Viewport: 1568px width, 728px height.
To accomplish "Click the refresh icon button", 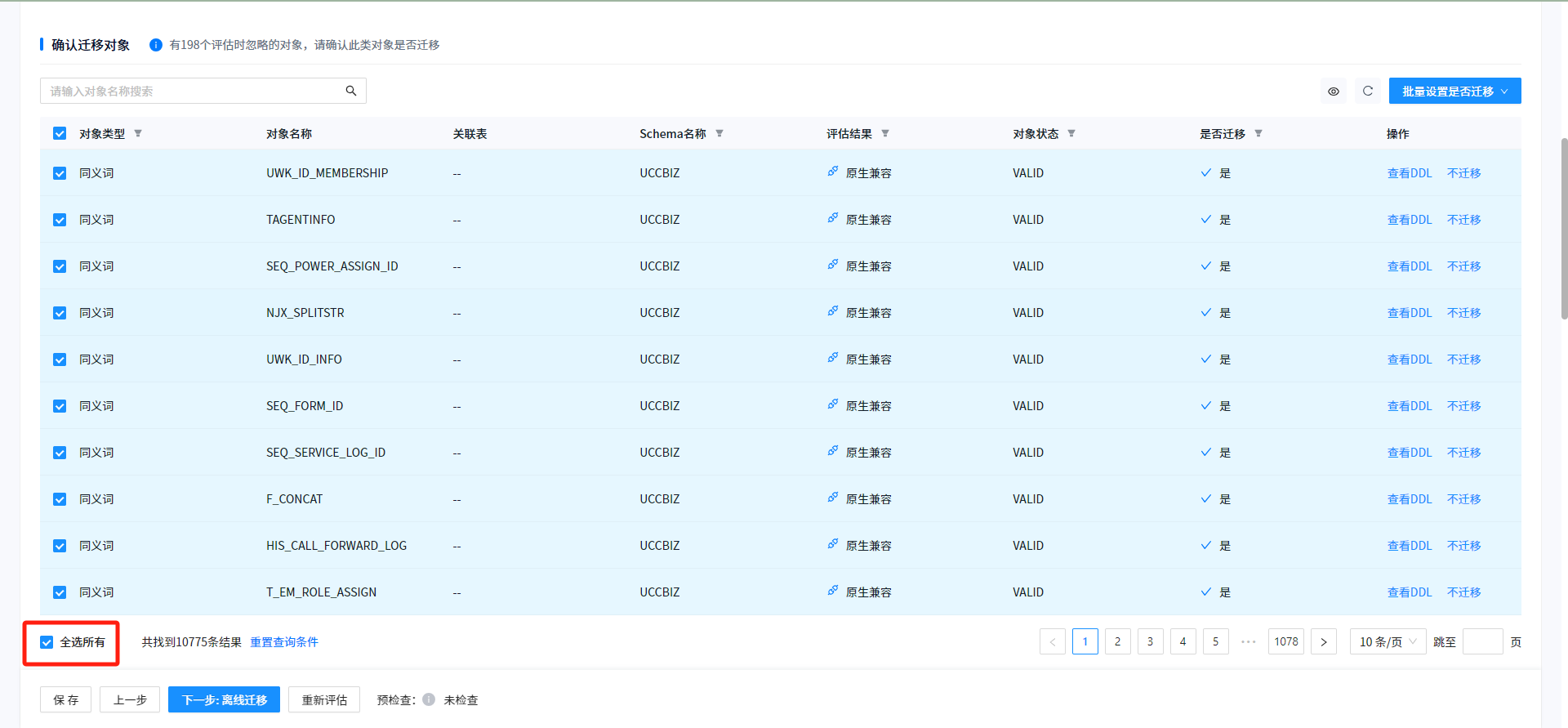I will (x=1368, y=91).
